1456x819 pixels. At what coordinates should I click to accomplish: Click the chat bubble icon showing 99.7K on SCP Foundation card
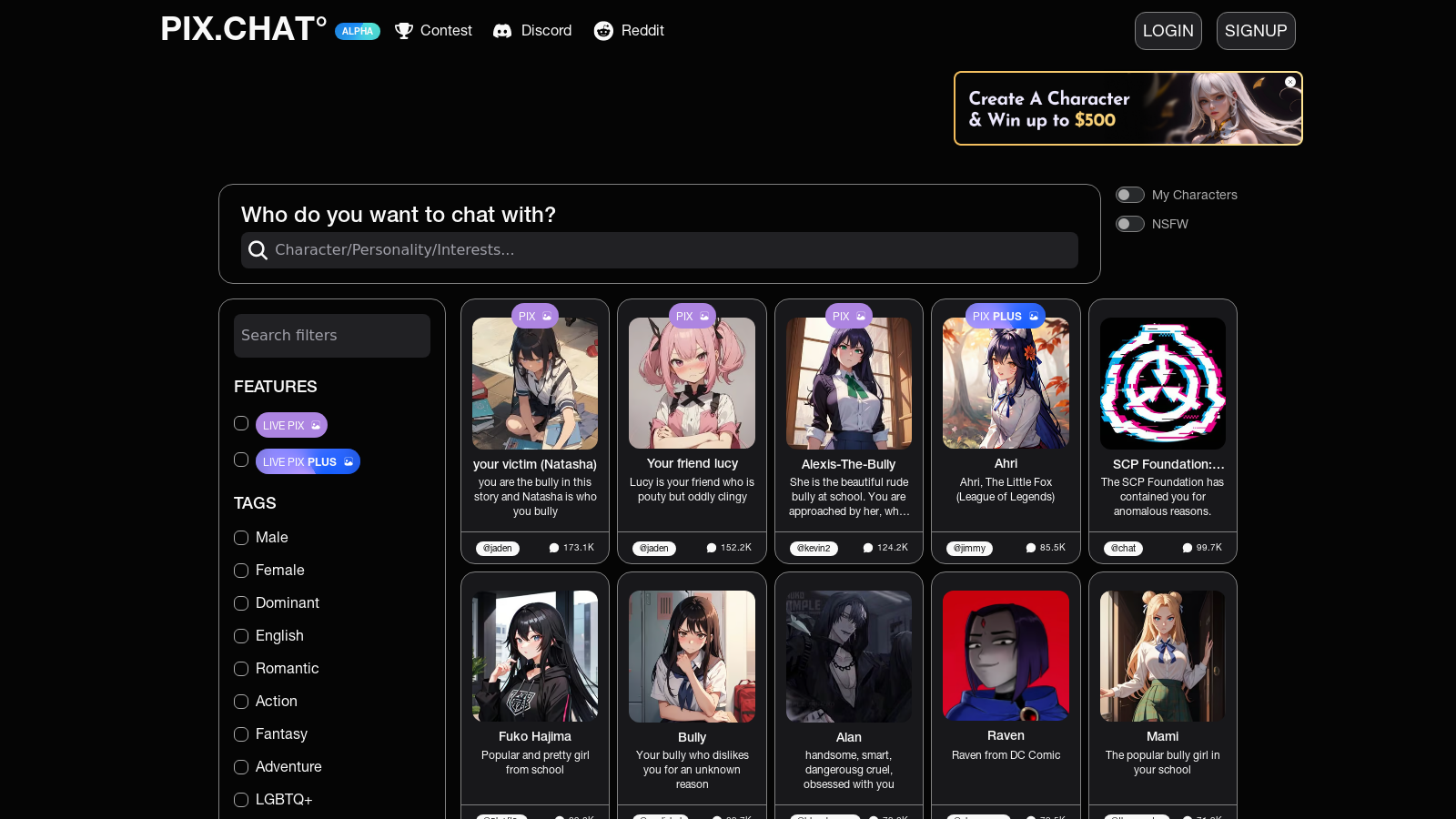point(1187,547)
